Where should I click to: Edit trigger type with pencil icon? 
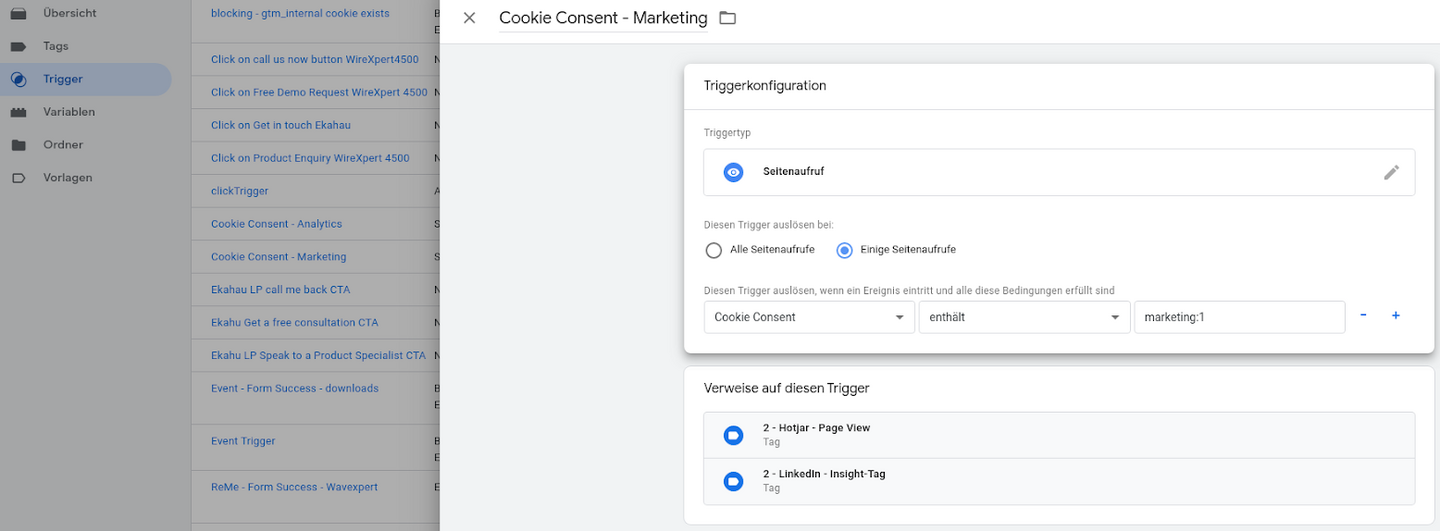tap(1391, 172)
